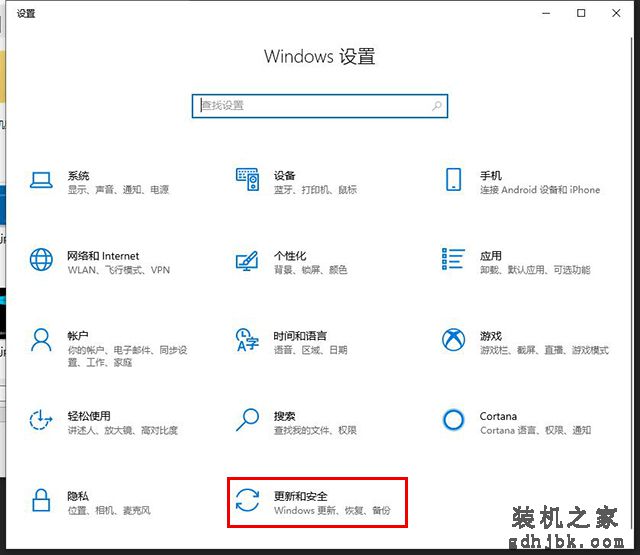
Task: Click the text 游戏栏、截屏、直播、游戏模式
Action: click(x=544, y=350)
